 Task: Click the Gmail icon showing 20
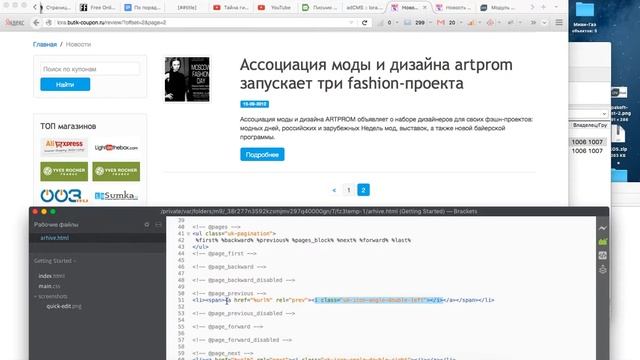440,22
